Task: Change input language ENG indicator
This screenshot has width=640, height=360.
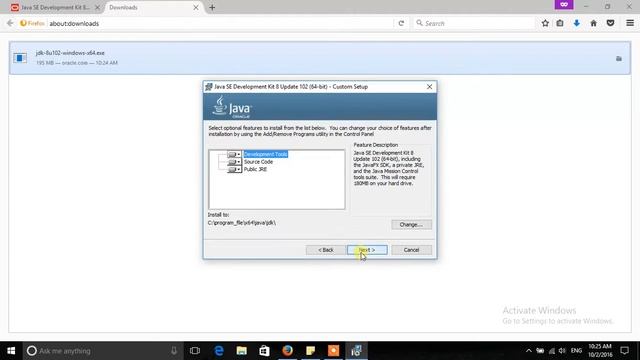Action: coord(576,351)
